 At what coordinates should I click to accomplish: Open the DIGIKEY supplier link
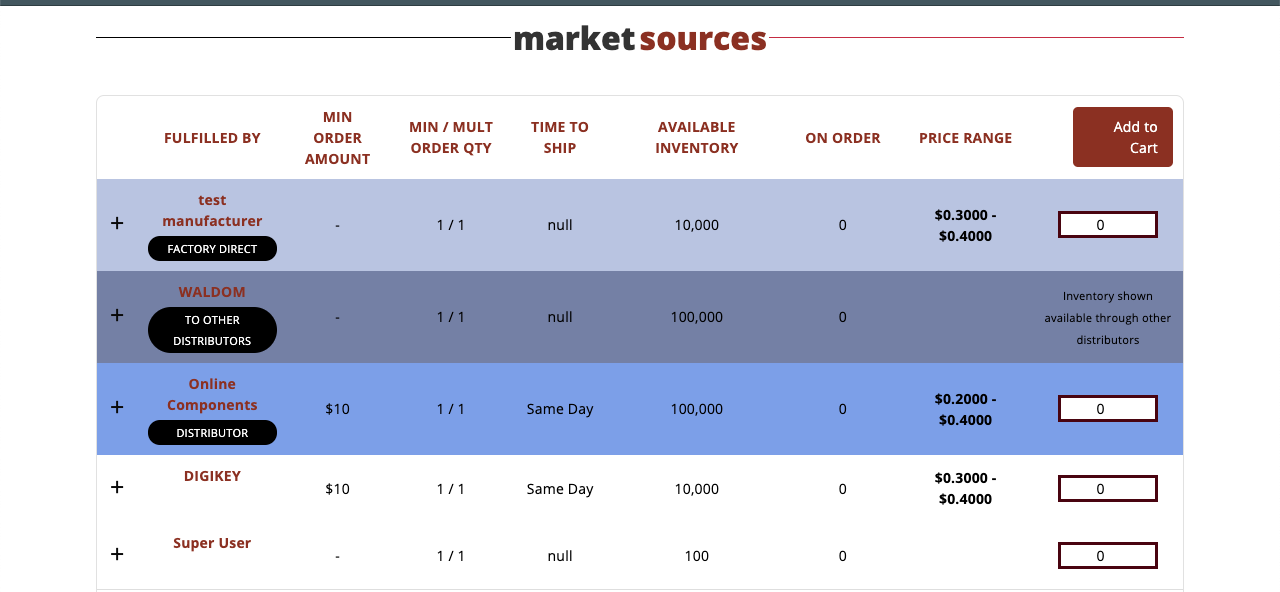click(212, 476)
